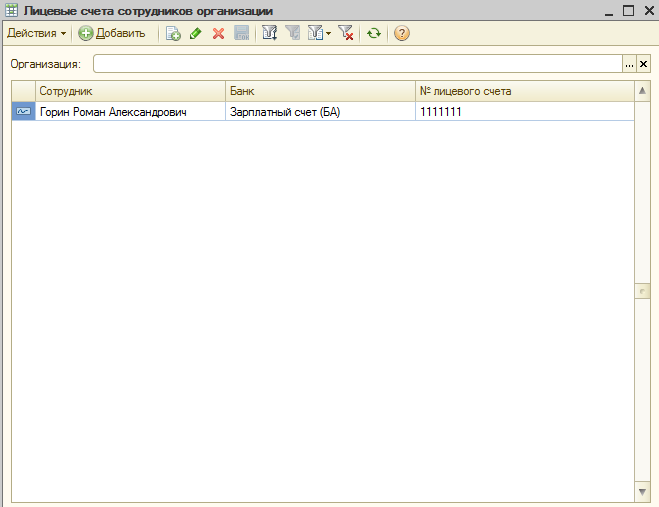Close the Лицевые счета window
659x507 pixels.
pos(649,11)
